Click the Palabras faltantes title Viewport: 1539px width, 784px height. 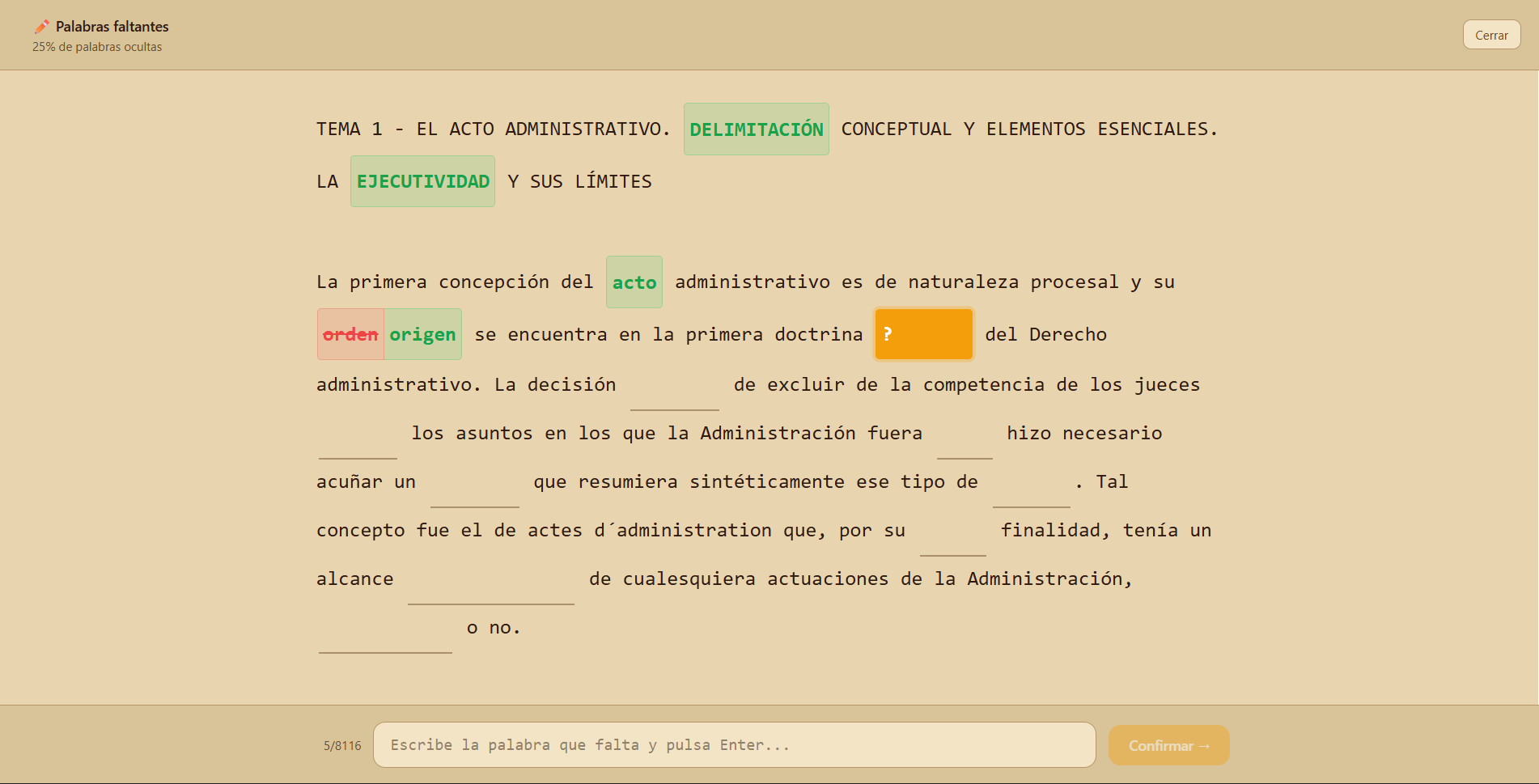pyautogui.click(x=112, y=27)
